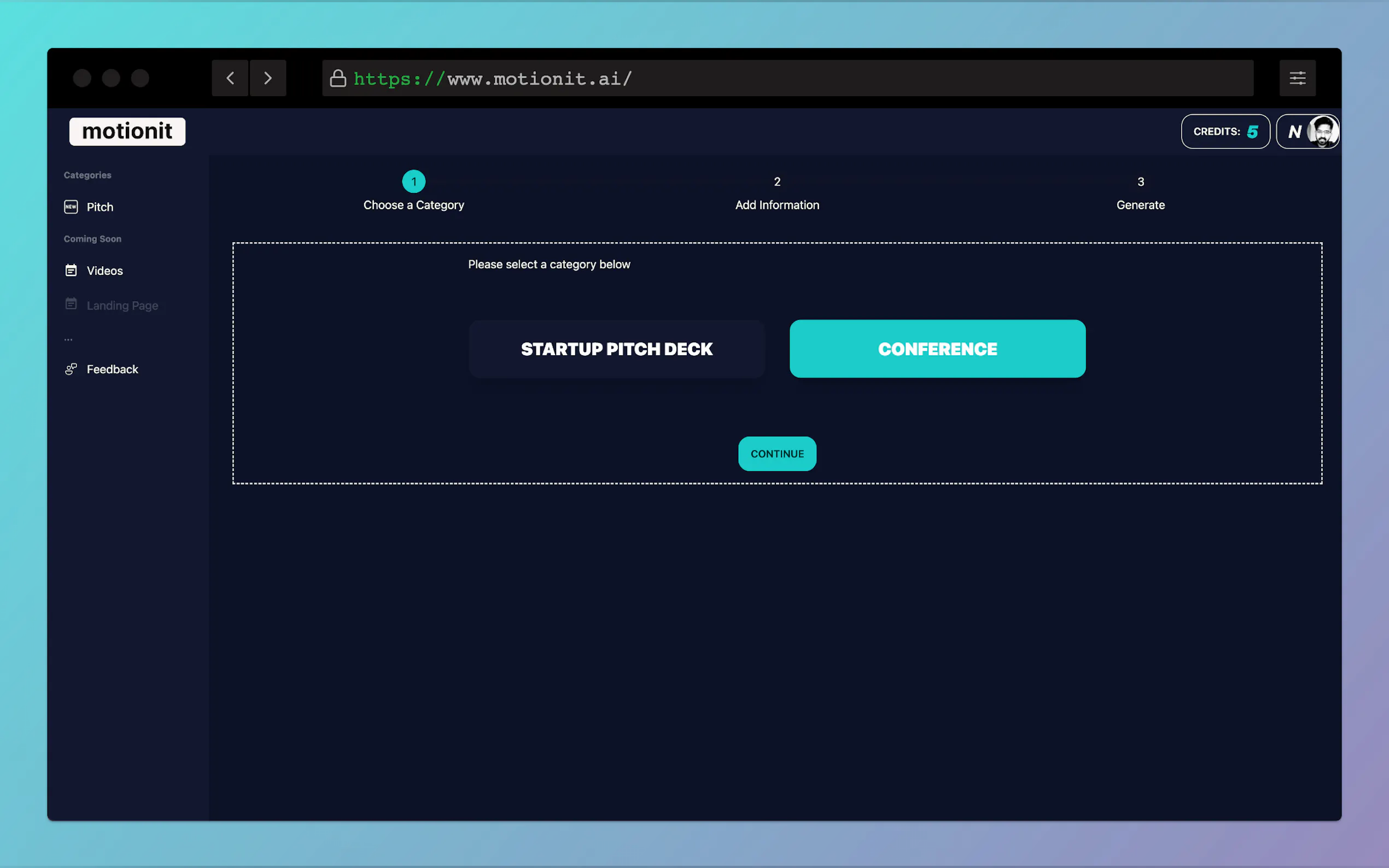Click the Landing Page calendar icon
Image resolution: width=1389 pixels, height=868 pixels.
click(x=71, y=304)
